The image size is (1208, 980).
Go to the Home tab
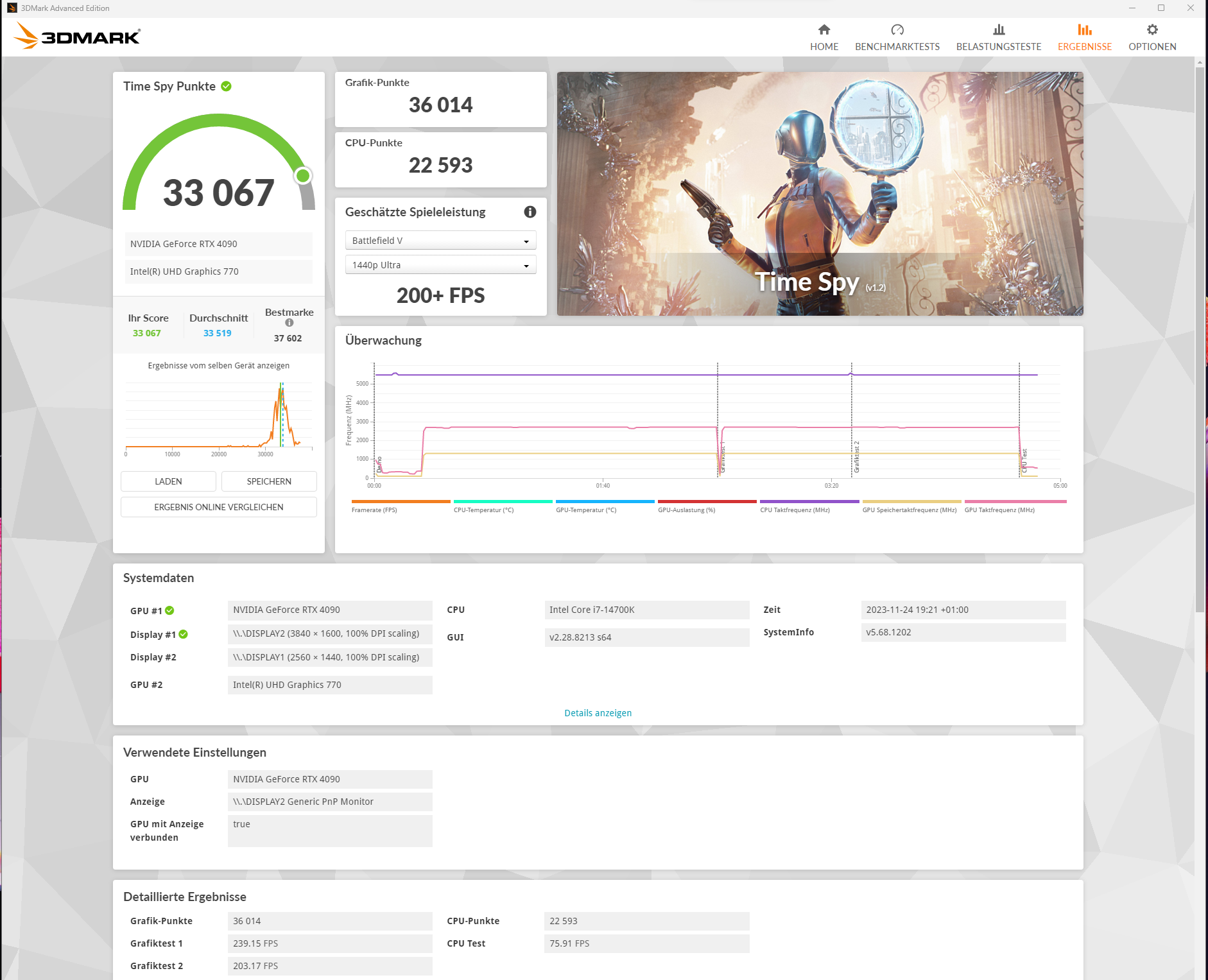[x=824, y=37]
